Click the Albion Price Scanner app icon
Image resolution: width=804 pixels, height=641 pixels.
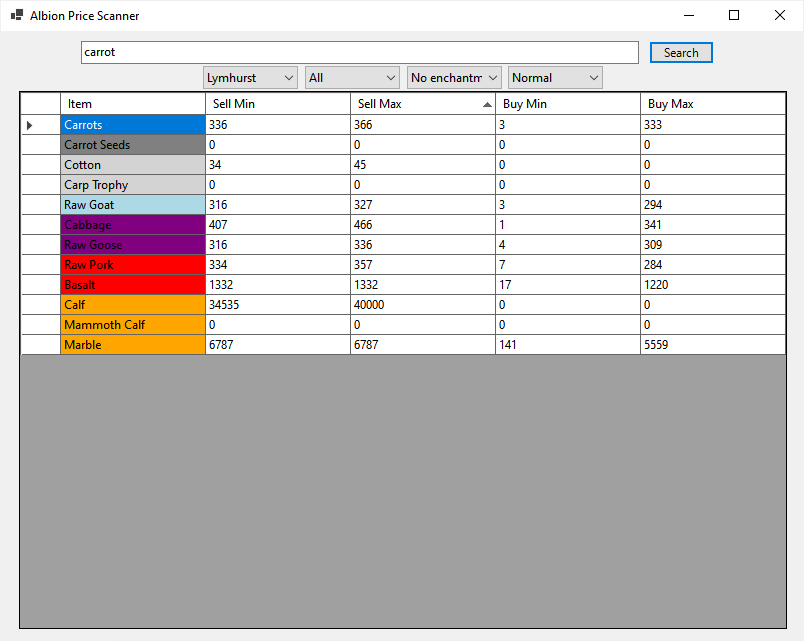(x=17, y=15)
